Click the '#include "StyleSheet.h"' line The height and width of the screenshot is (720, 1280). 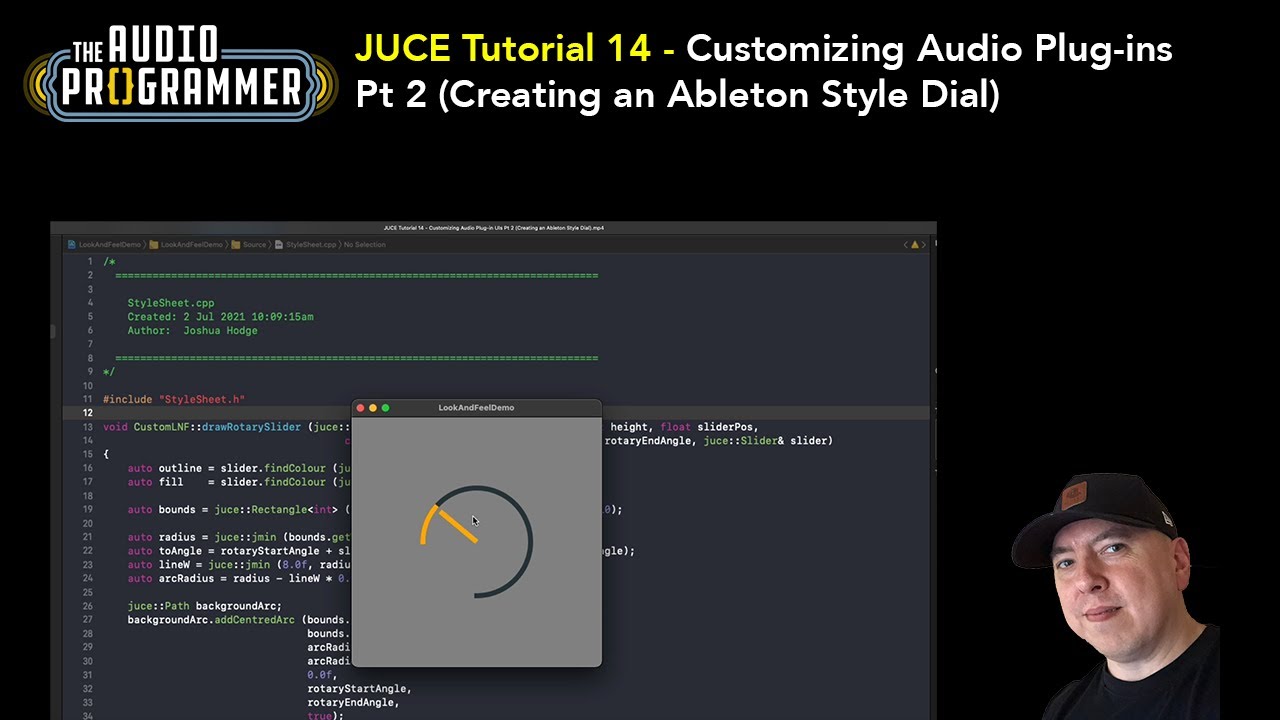pyautogui.click(x=174, y=399)
